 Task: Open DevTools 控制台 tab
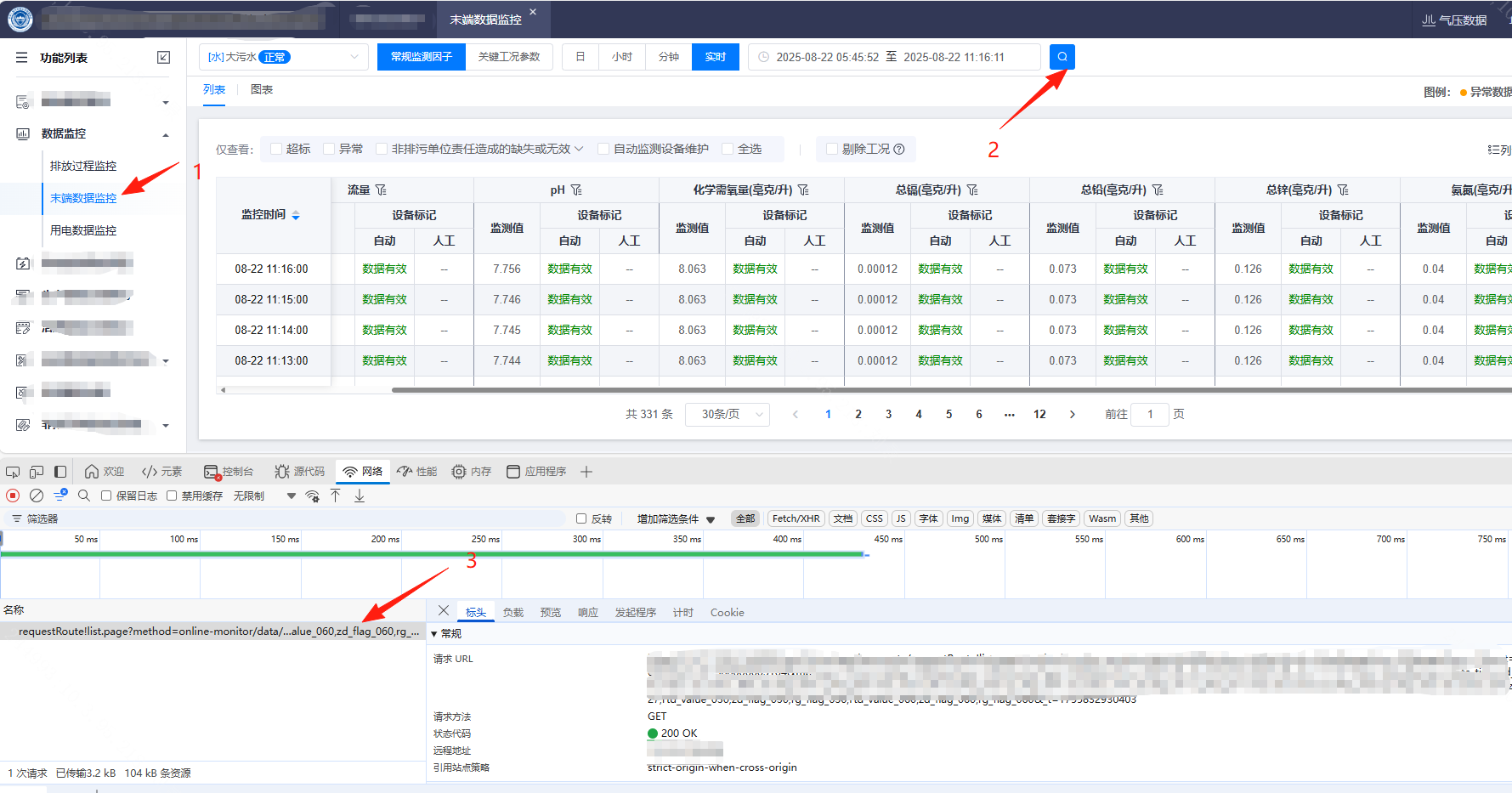pyautogui.click(x=229, y=472)
